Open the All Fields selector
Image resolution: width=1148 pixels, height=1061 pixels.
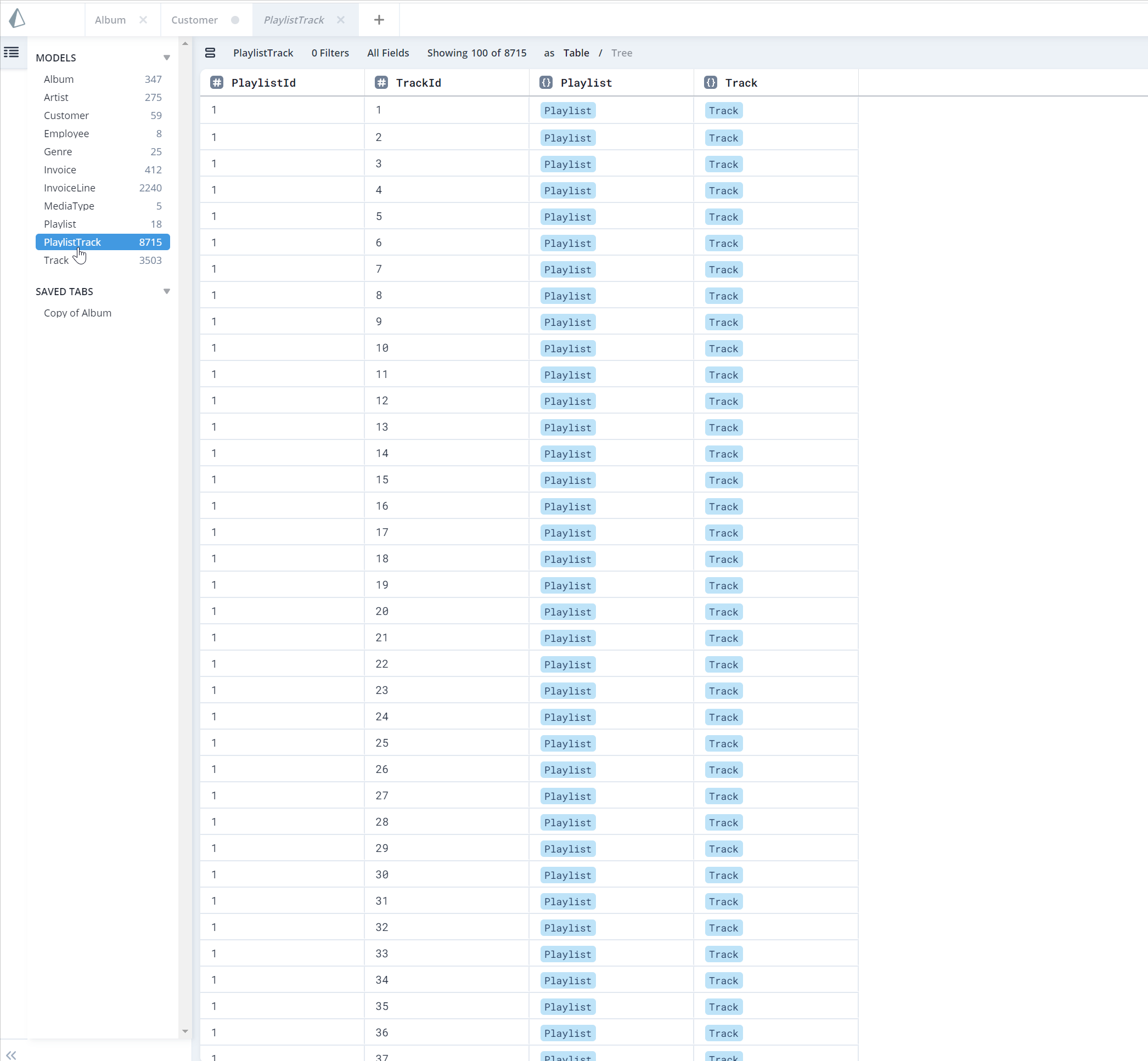pyautogui.click(x=387, y=53)
